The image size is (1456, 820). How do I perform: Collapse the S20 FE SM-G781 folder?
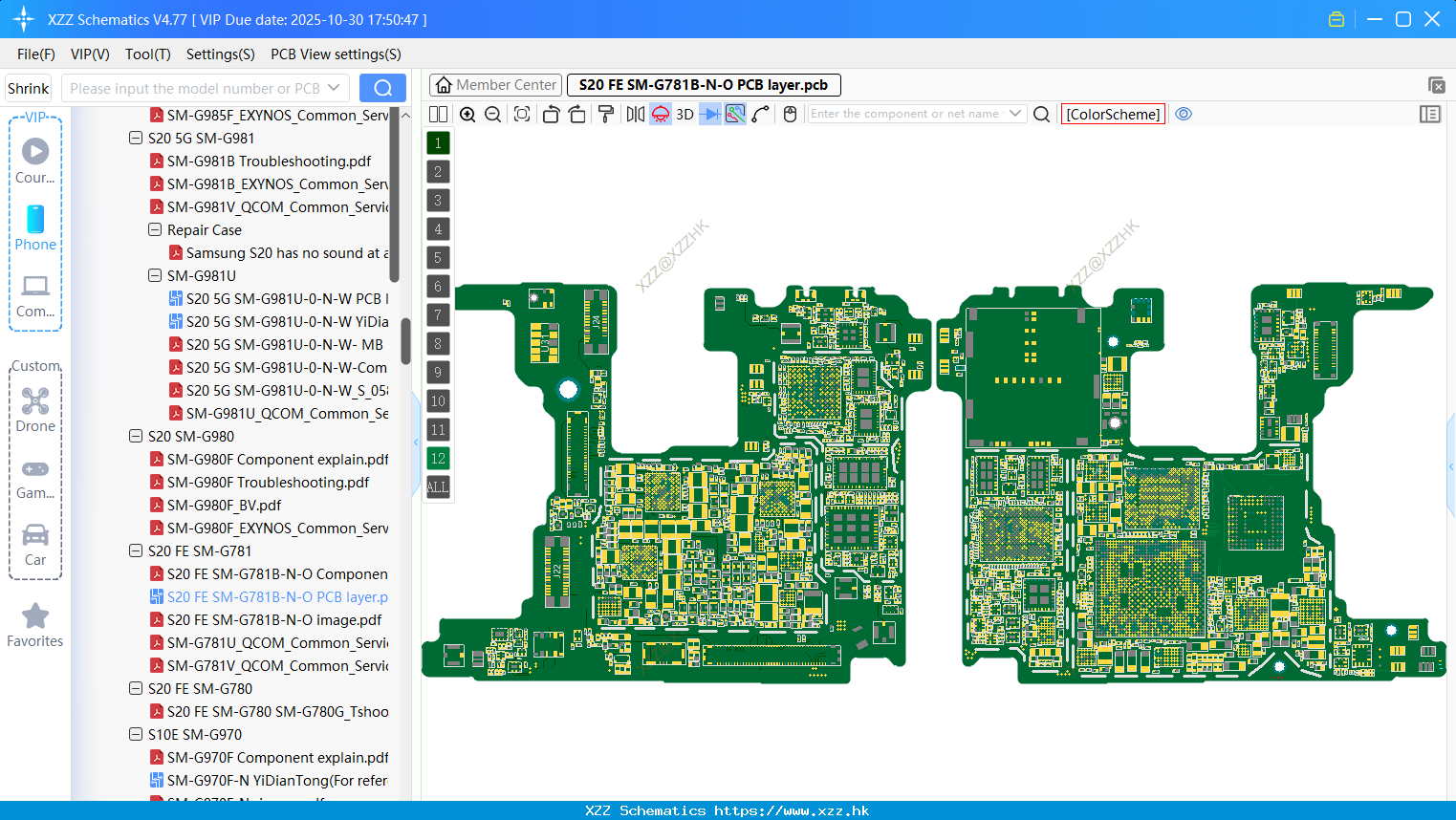[136, 550]
